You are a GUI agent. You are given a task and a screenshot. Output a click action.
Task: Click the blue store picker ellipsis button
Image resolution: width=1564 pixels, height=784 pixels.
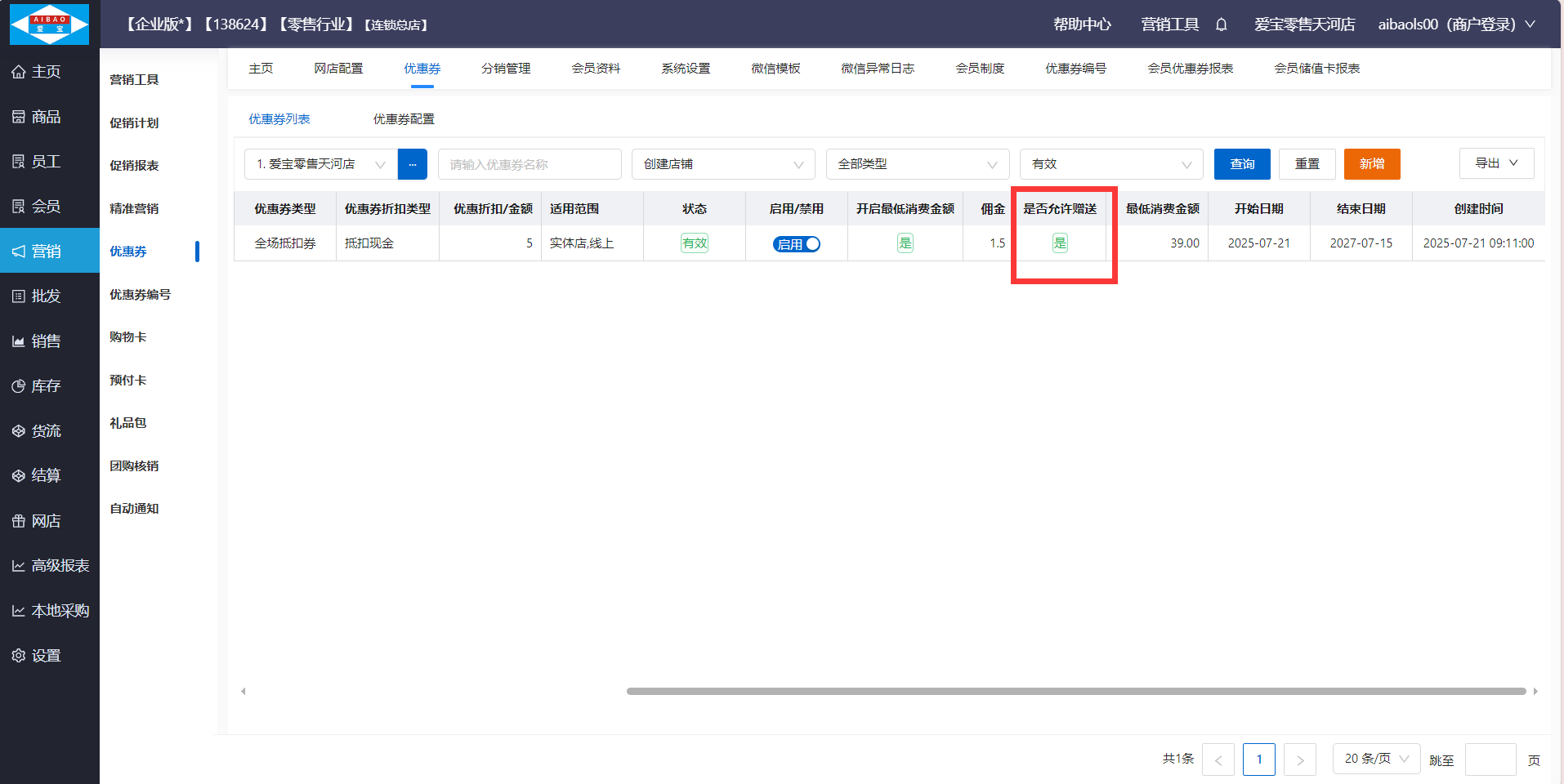click(412, 164)
